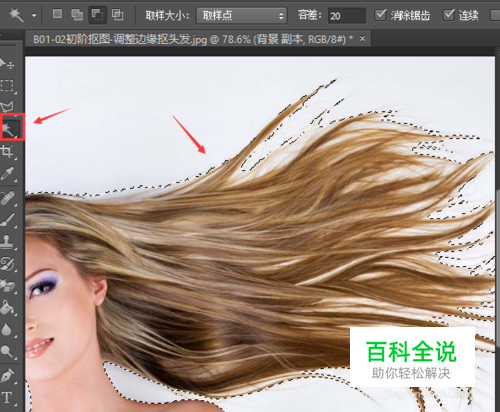Screen dimensions: 500x412
Task: Click the 容差 tolerance input field
Action: pos(347,16)
